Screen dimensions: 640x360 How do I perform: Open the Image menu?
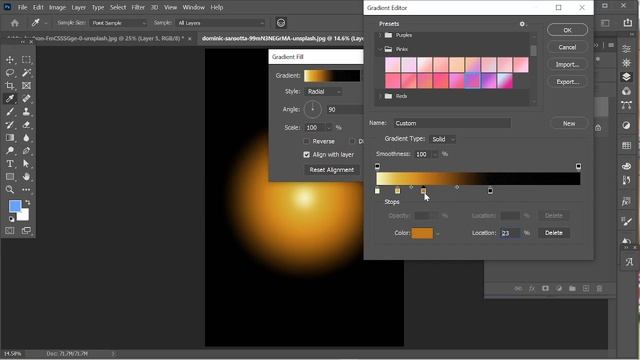57,7
